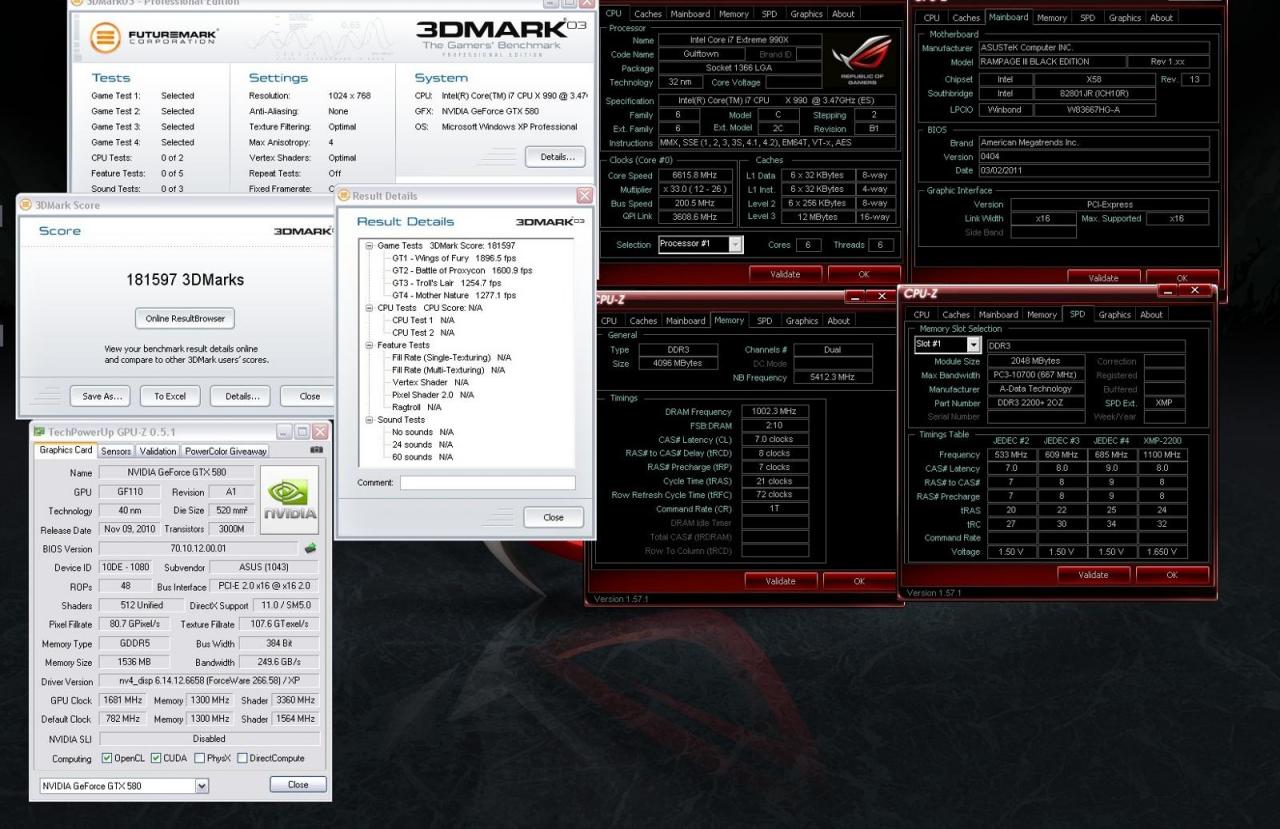Collapse the CPU Tests tree node

tap(368, 308)
